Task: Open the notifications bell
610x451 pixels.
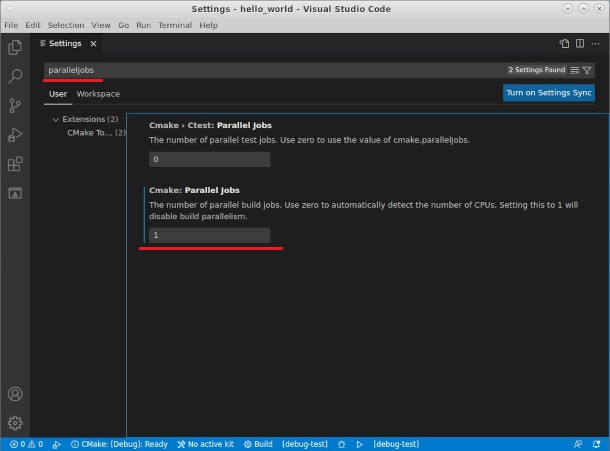Action: 596,444
